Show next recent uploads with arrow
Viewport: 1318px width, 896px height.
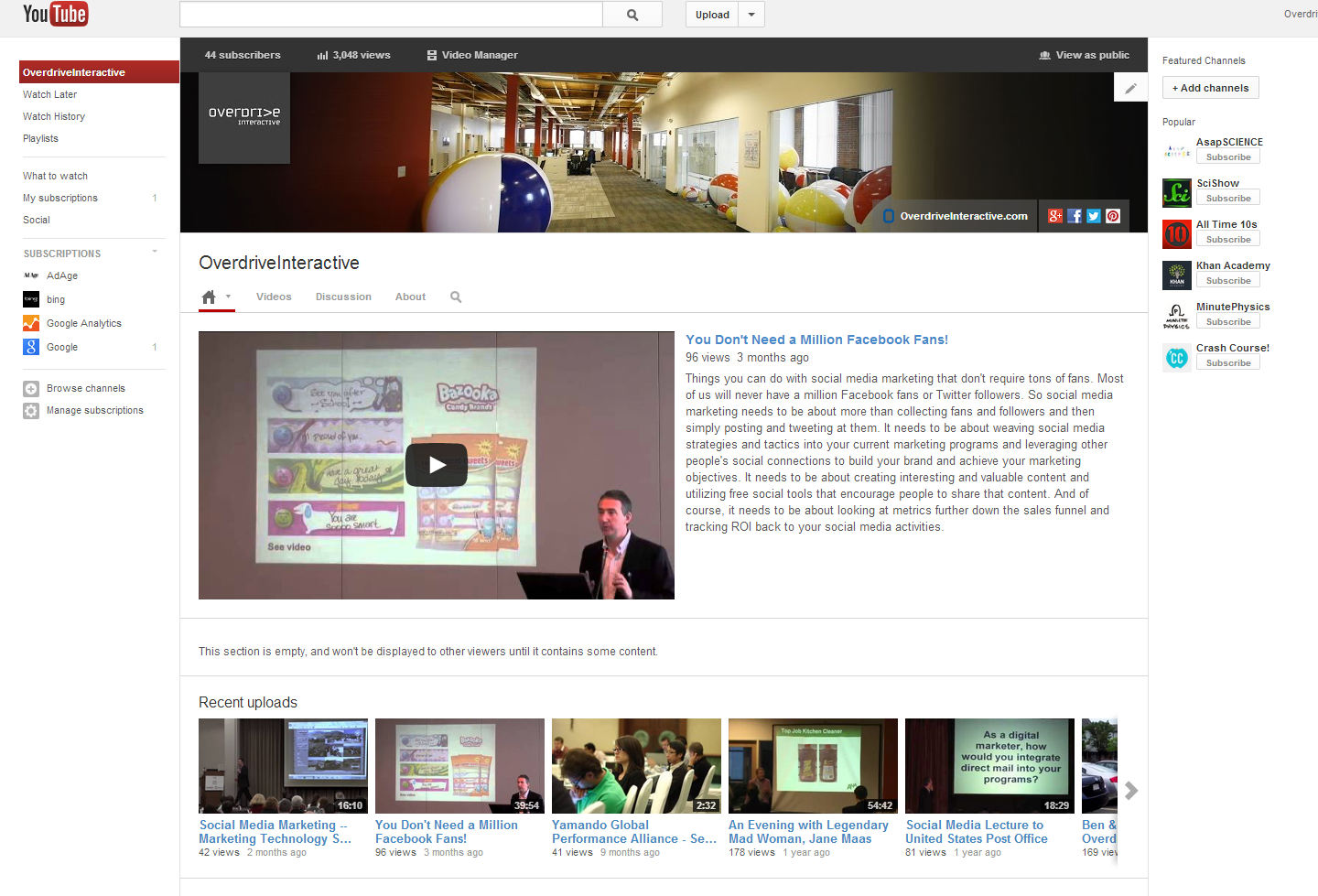tap(1132, 791)
